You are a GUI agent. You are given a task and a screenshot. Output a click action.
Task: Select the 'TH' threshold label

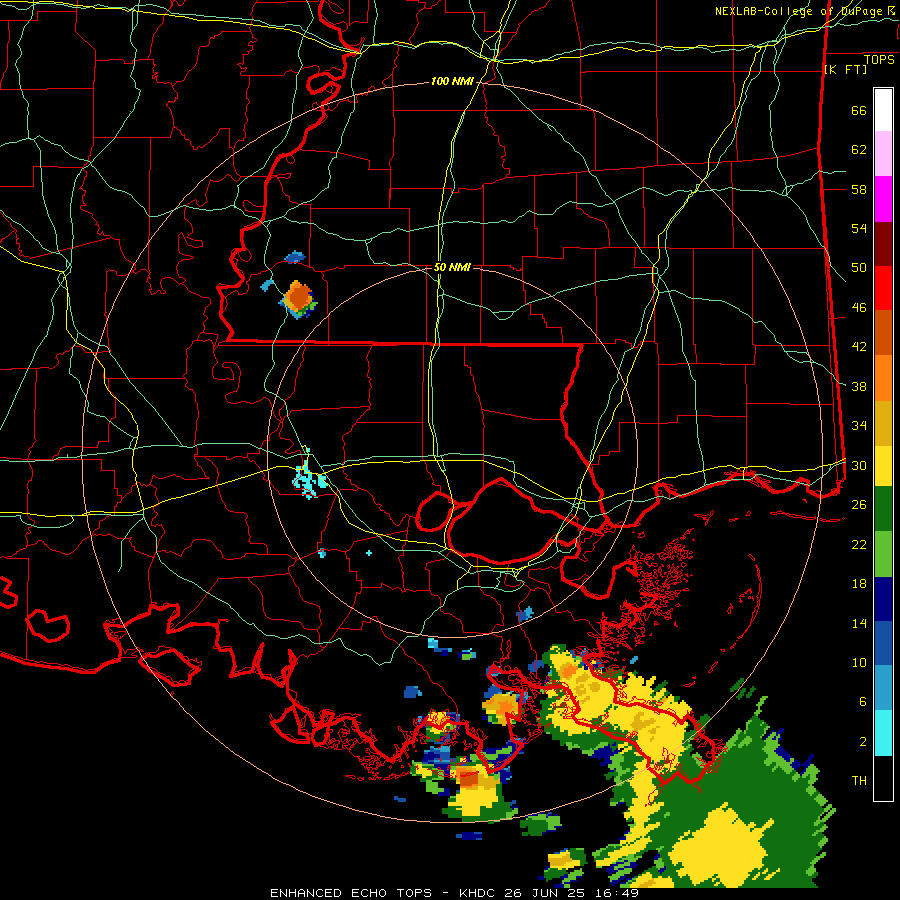tap(859, 781)
